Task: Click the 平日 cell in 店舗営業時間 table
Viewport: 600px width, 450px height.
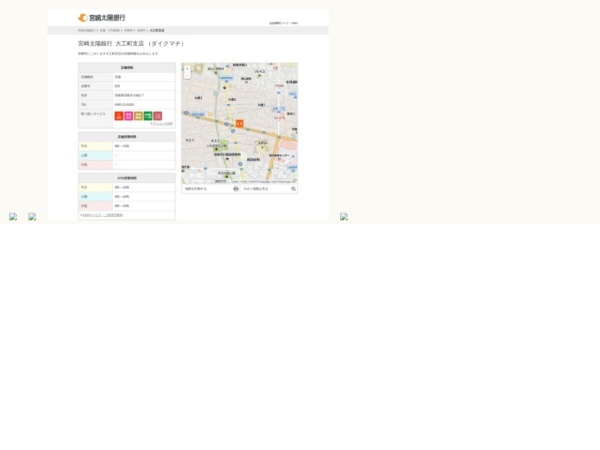Action: coord(95,146)
